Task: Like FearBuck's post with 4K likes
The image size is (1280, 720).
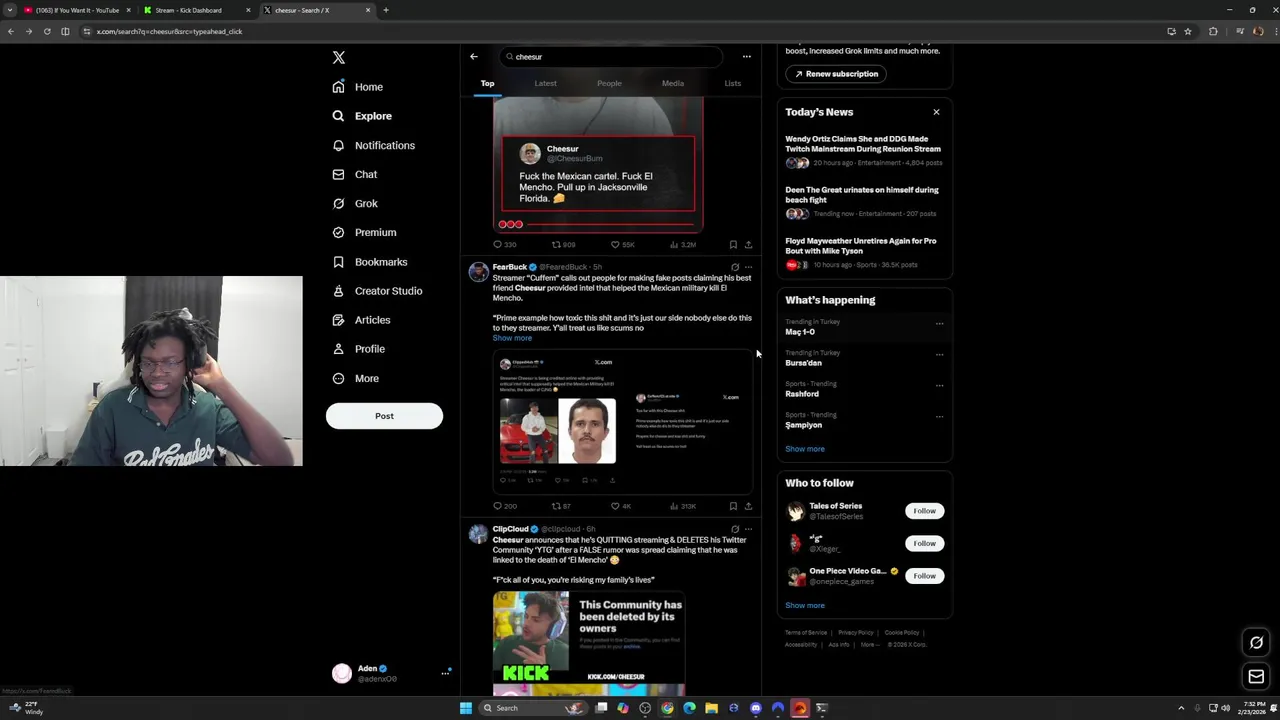Action: click(621, 506)
